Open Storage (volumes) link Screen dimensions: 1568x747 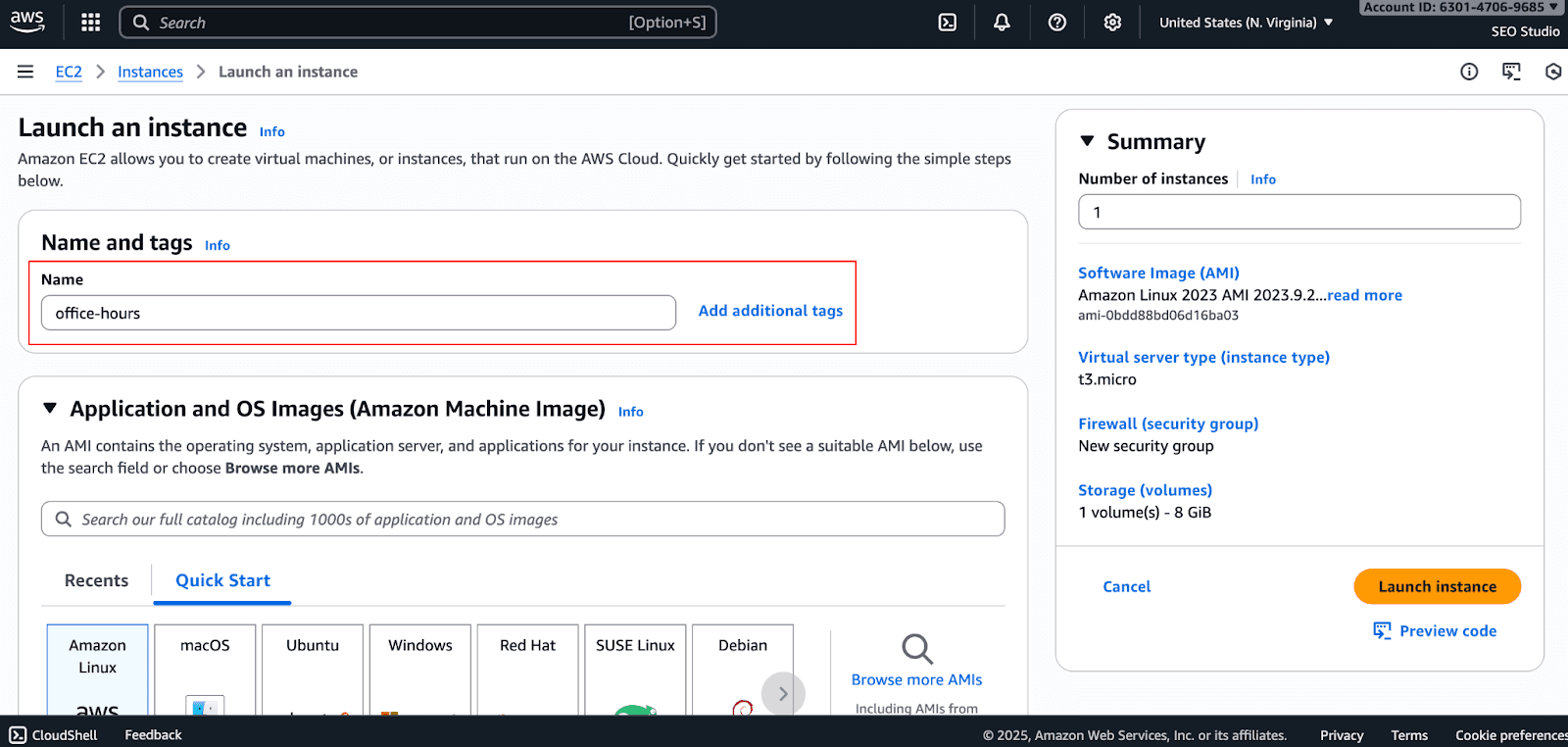1145,490
